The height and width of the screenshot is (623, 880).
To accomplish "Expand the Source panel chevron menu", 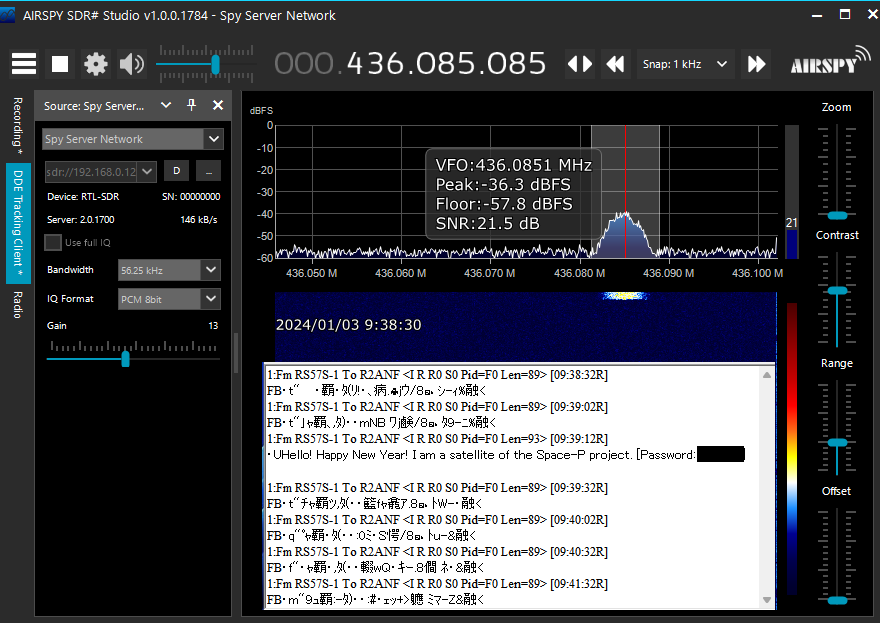I will coord(166,105).
